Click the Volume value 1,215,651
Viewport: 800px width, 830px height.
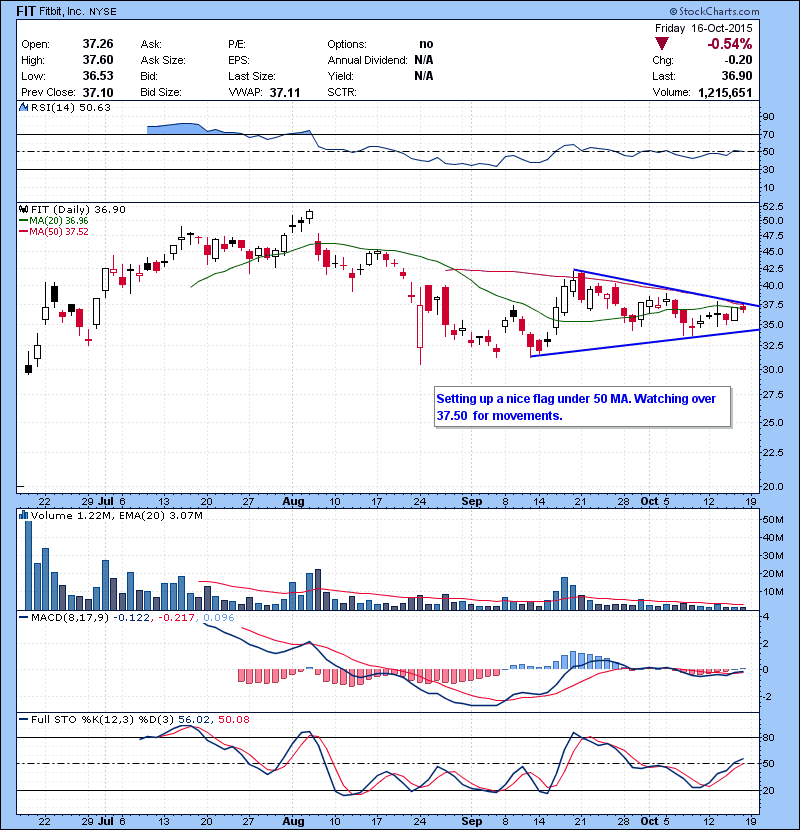click(x=725, y=93)
